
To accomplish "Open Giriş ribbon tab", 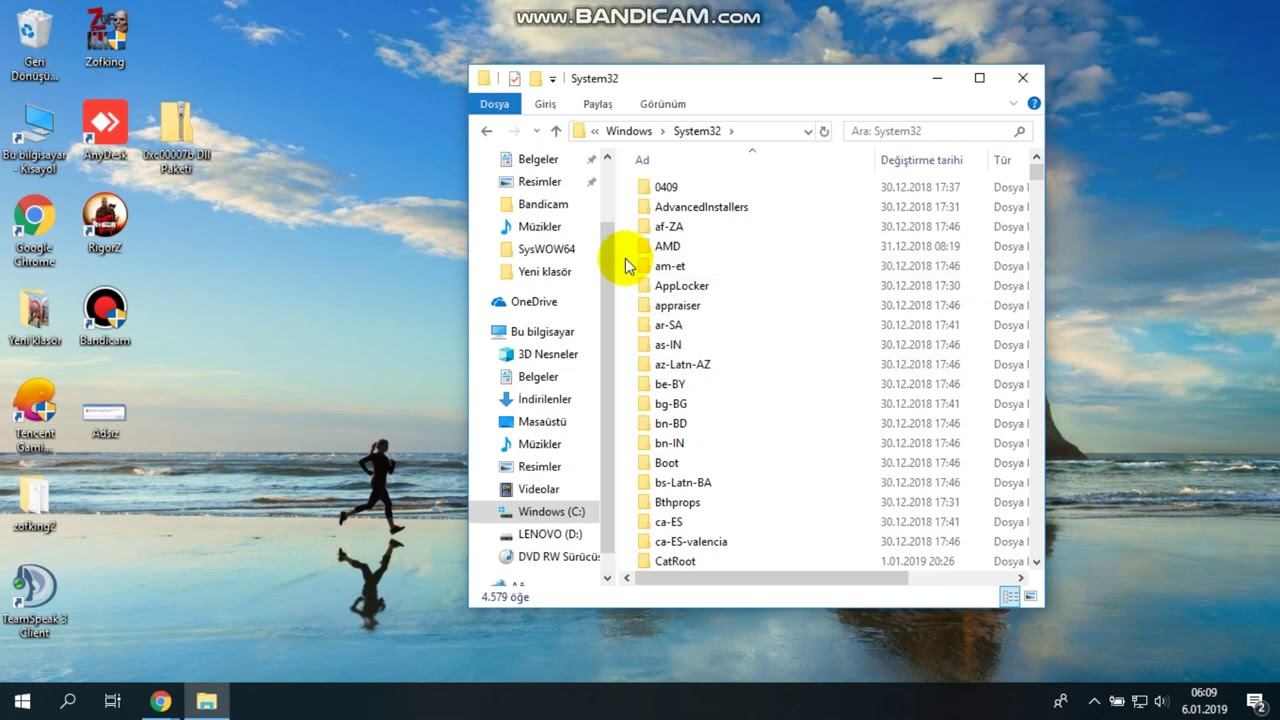I will tap(545, 104).
